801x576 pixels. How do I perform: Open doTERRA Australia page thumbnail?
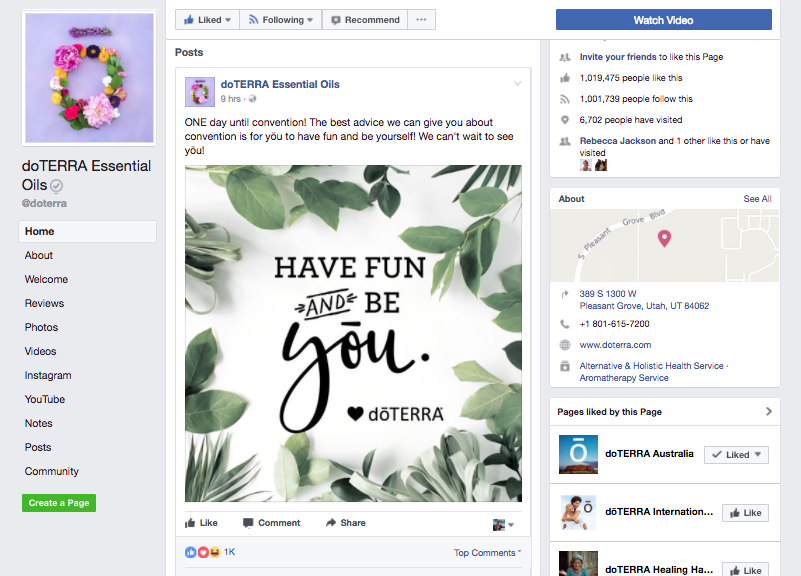point(578,454)
